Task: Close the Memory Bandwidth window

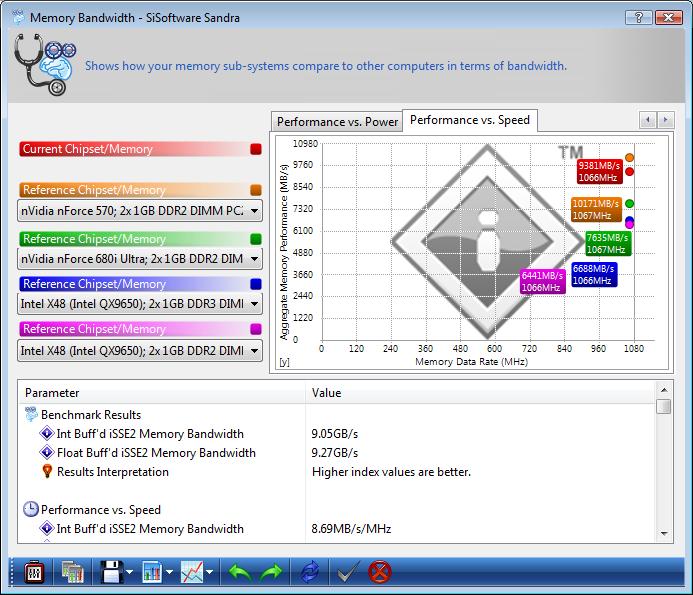Action: coord(669,18)
